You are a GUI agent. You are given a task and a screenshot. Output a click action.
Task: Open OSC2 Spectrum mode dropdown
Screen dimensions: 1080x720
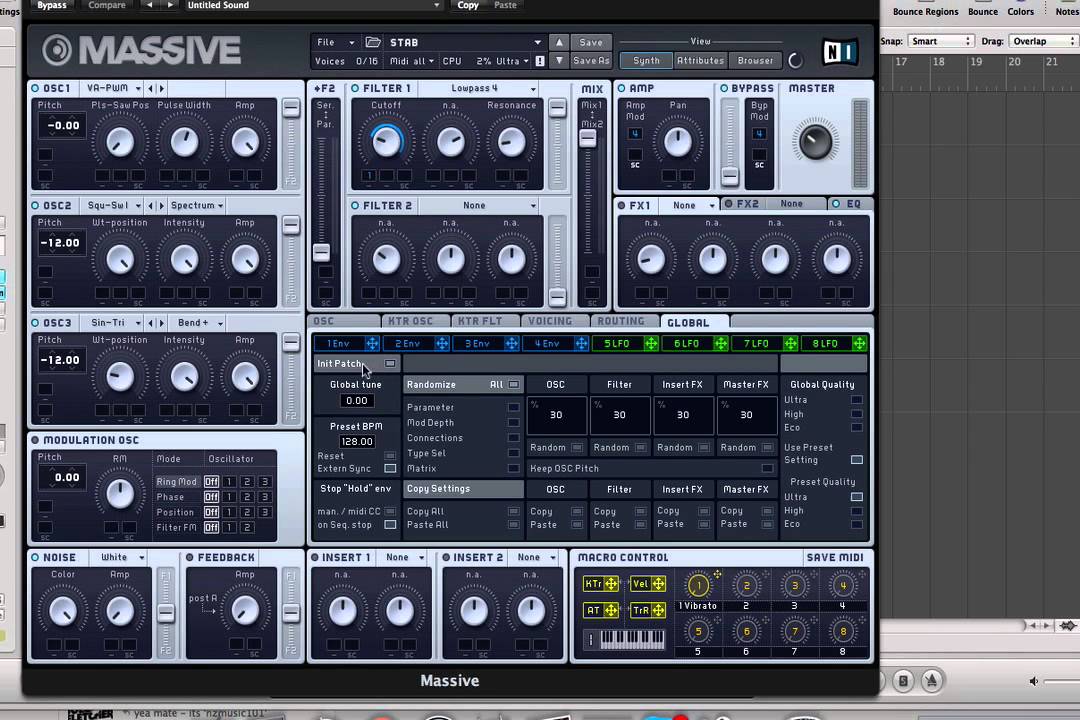[197, 206]
